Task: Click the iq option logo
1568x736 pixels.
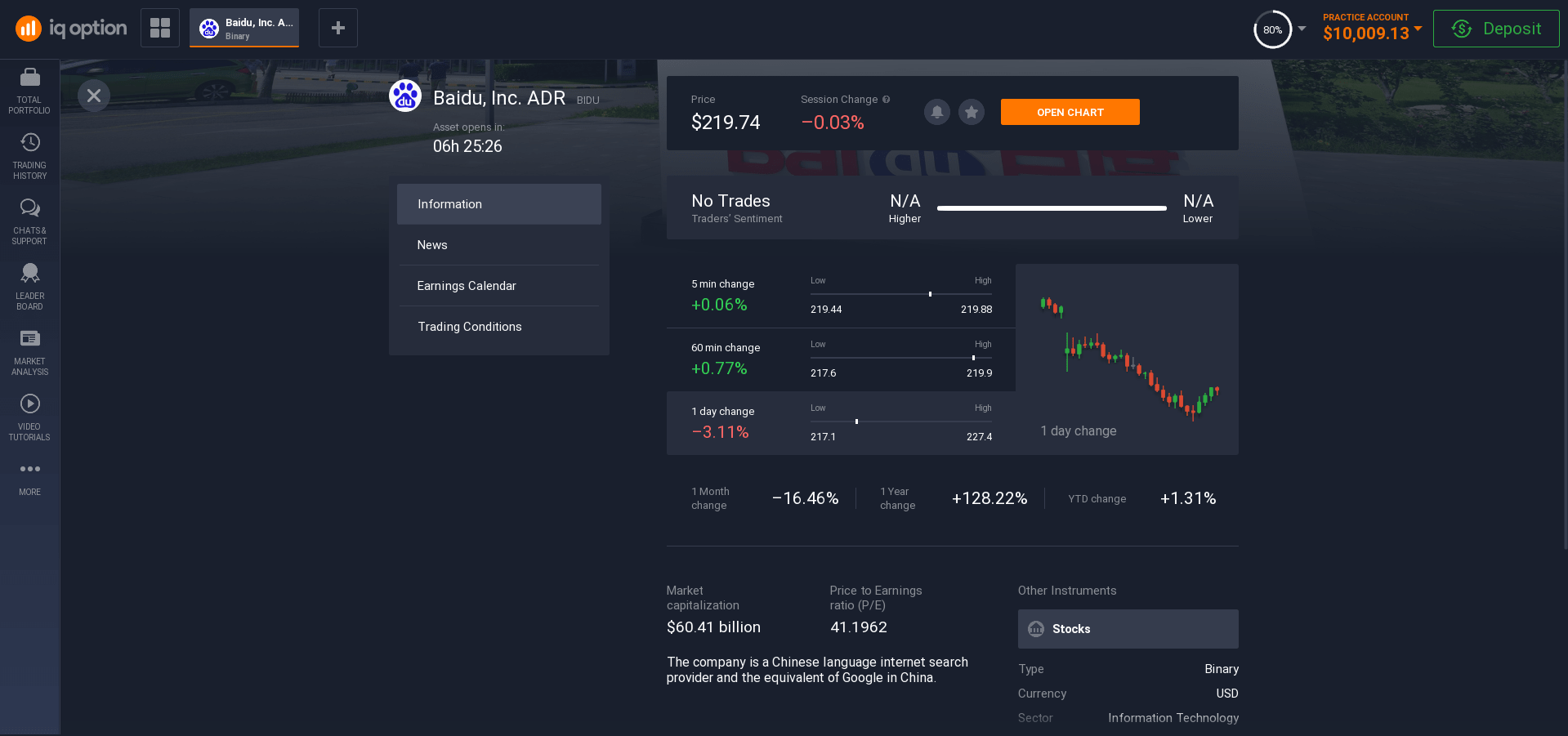Action: [71, 29]
